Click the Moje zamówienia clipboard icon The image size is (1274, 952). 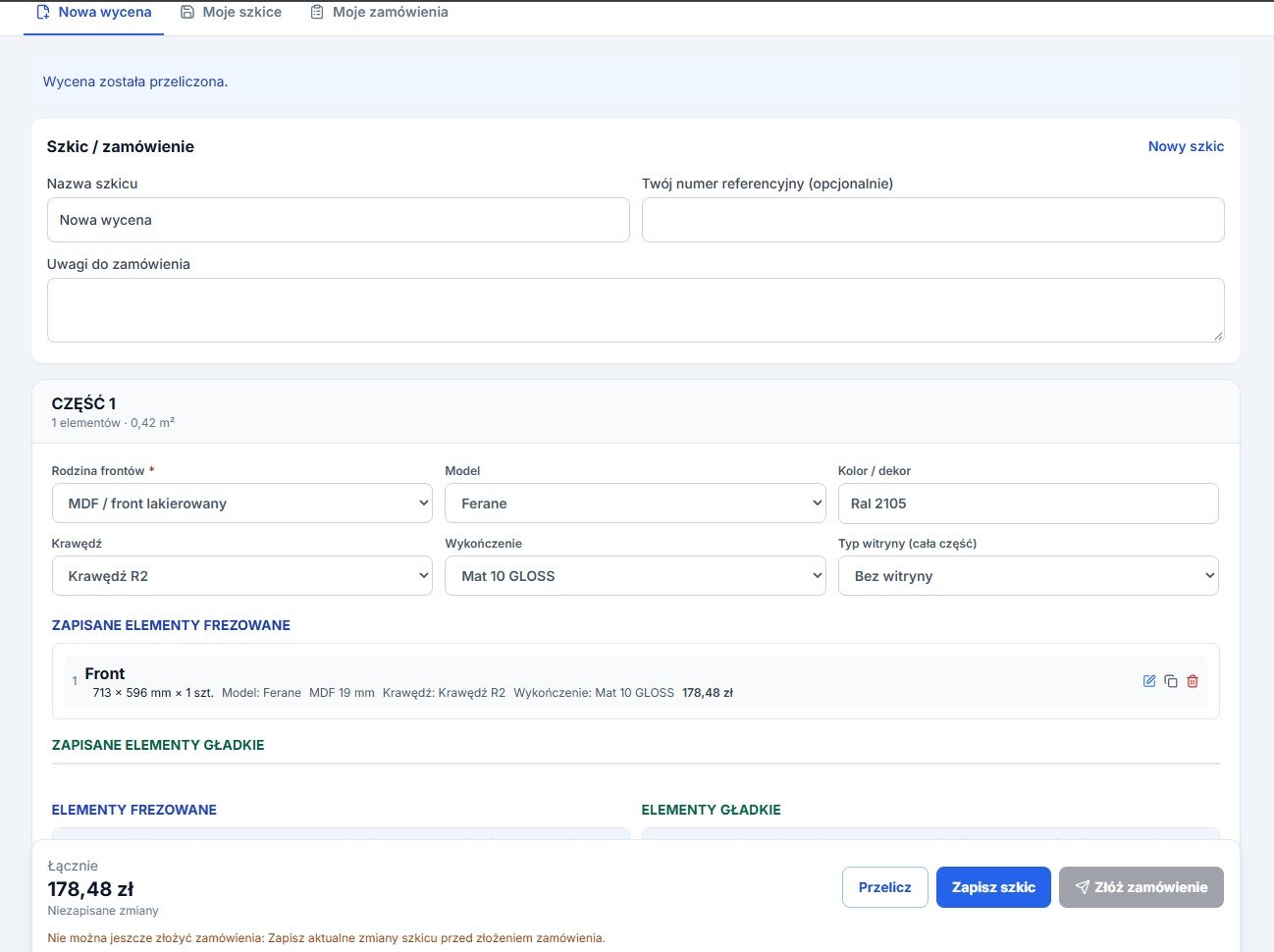pyautogui.click(x=317, y=13)
